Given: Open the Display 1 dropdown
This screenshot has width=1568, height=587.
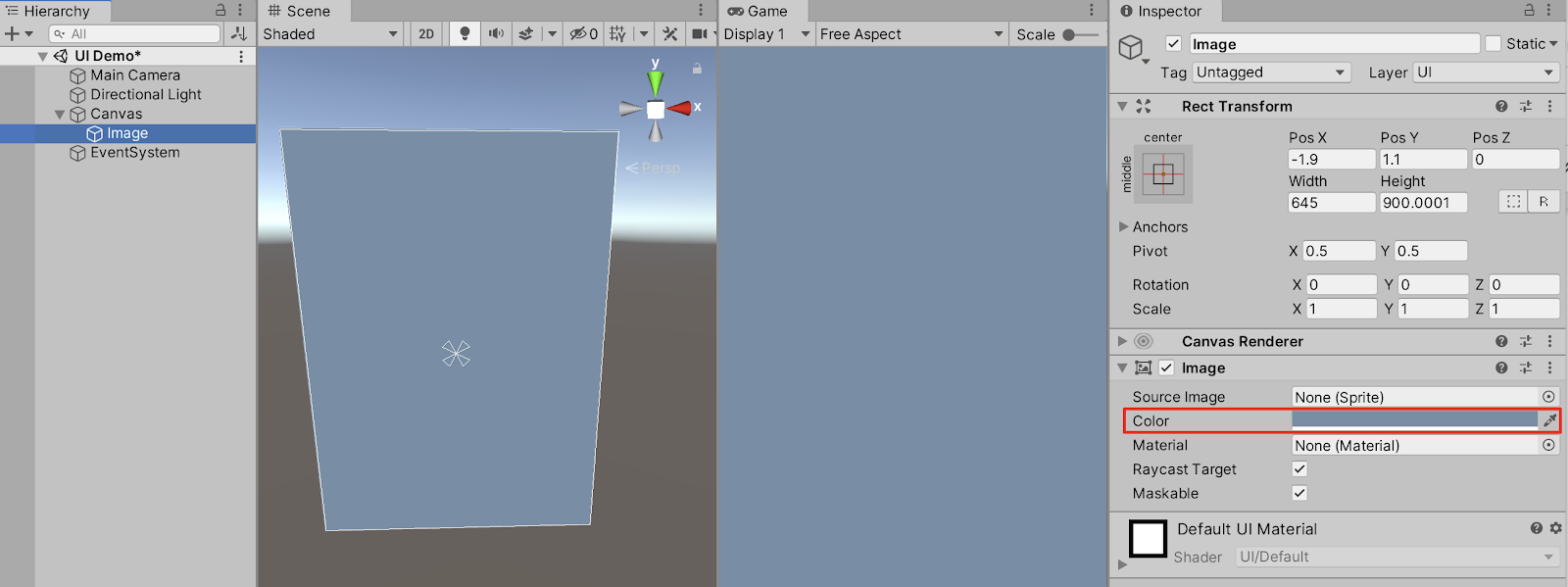Looking at the screenshot, I should click(766, 33).
